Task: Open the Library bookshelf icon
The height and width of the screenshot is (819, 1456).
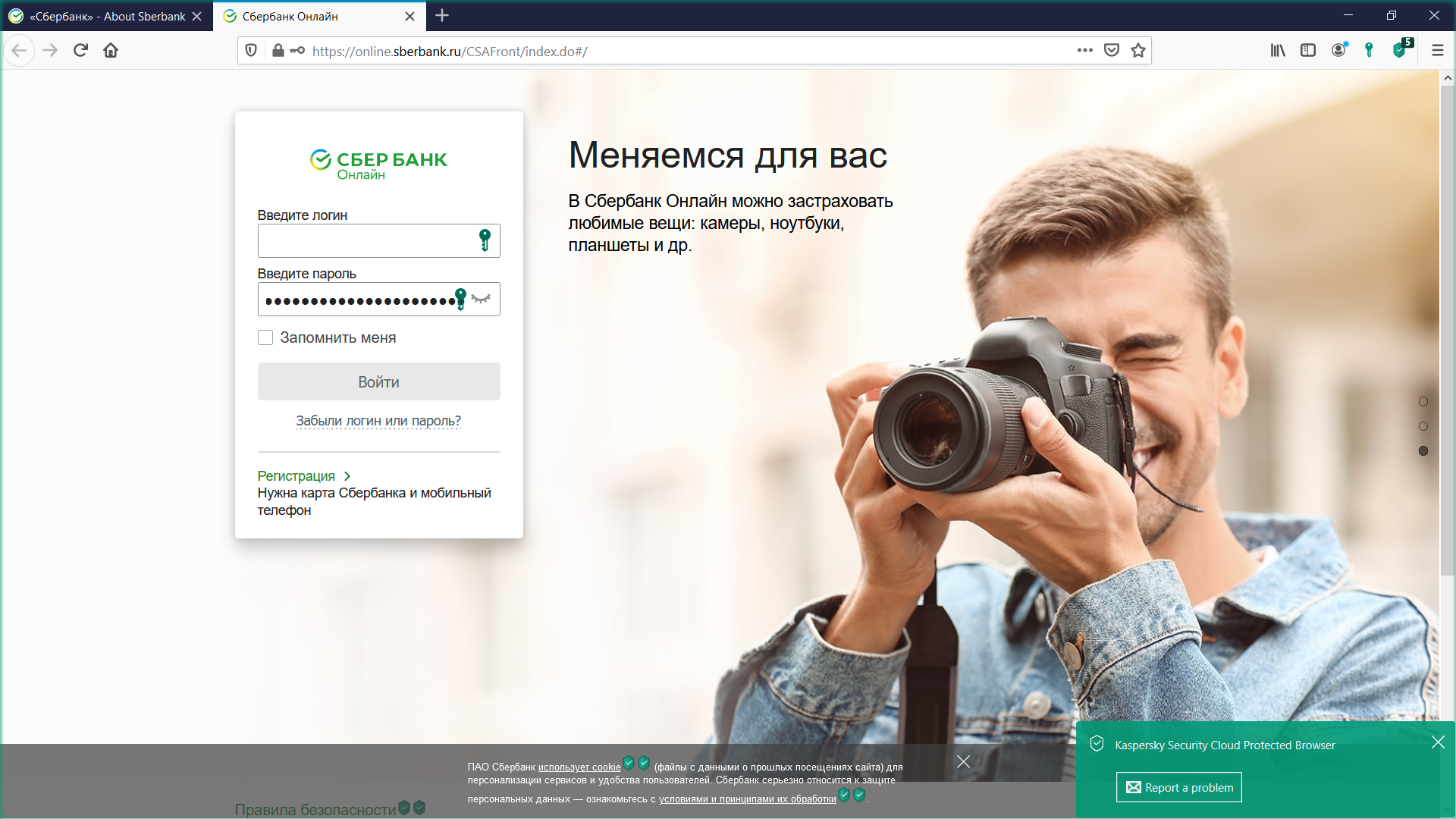Action: (x=1278, y=51)
